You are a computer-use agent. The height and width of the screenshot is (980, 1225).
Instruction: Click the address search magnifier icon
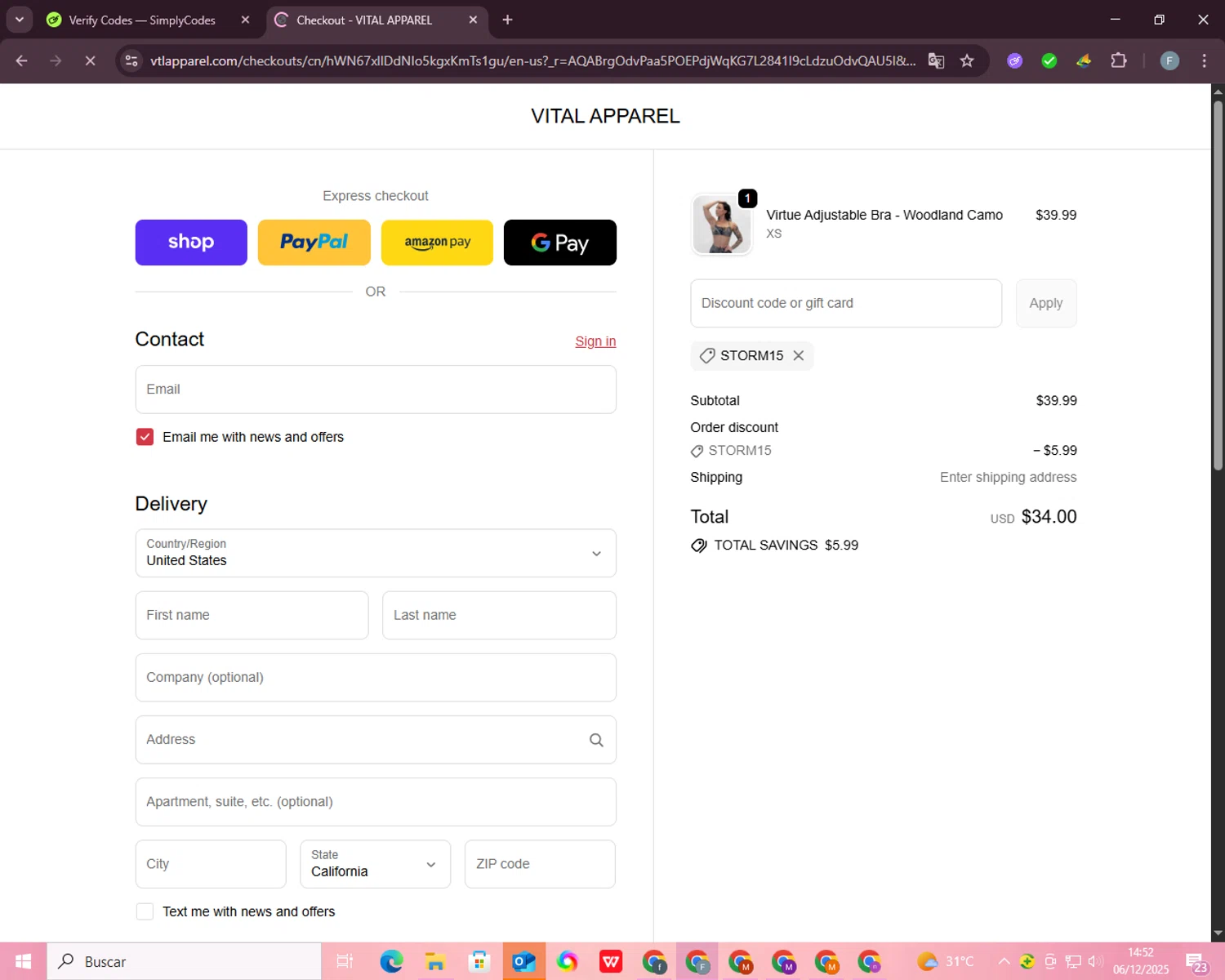pyautogui.click(x=596, y=740)
